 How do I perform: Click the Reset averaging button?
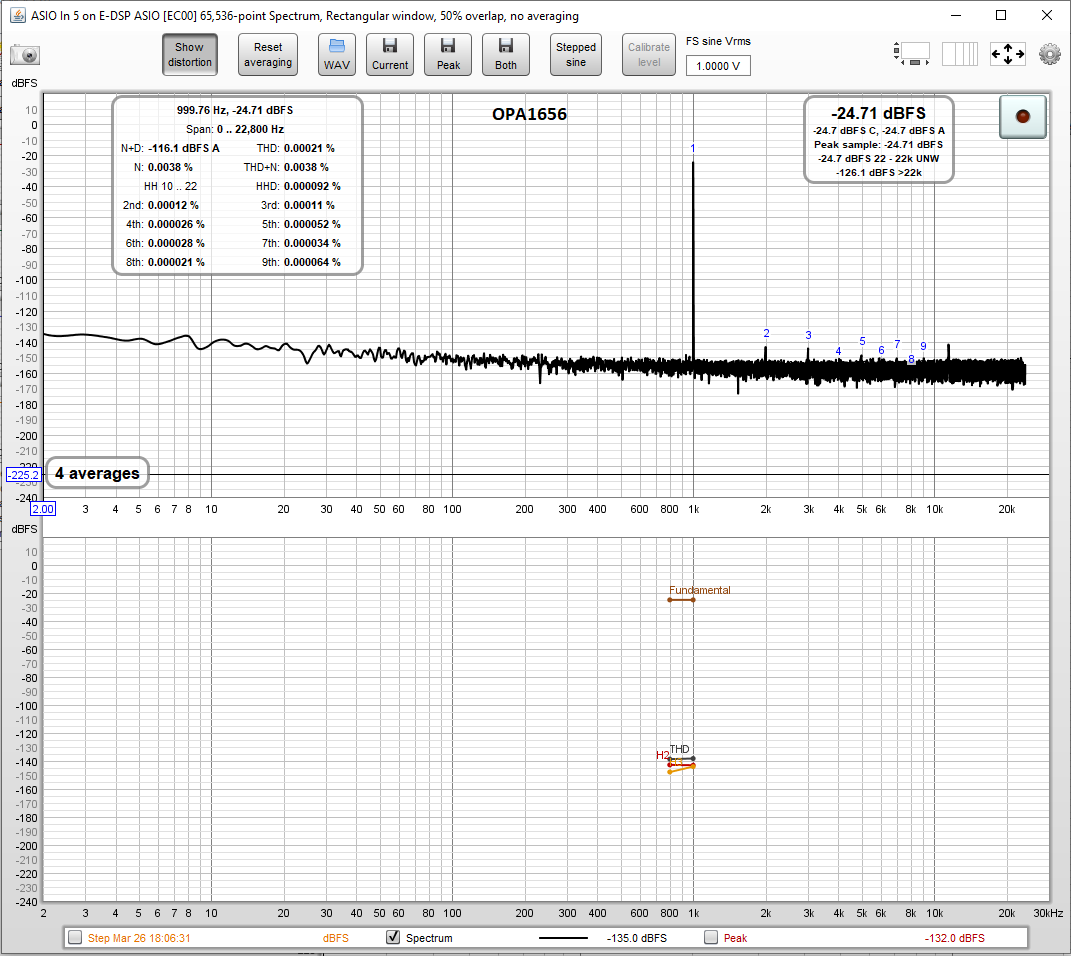tap(268, 55)
